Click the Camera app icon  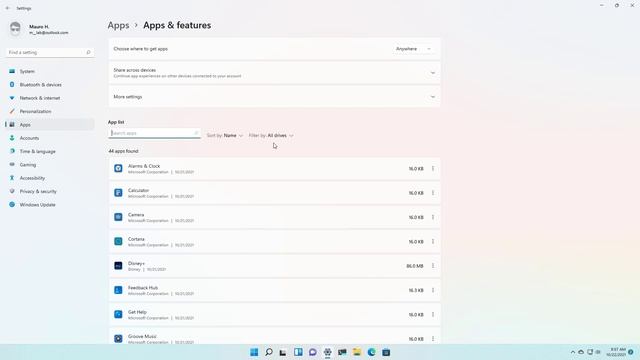(x=118, y=217)
